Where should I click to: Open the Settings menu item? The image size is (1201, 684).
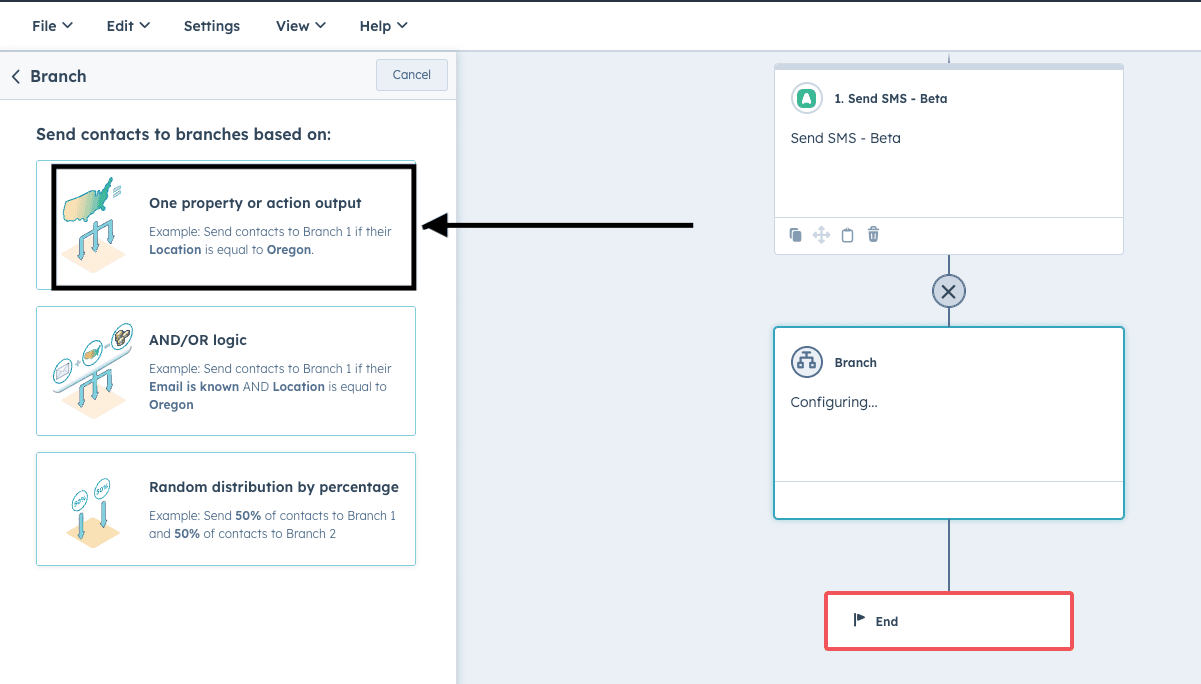(x=212, y=26)
